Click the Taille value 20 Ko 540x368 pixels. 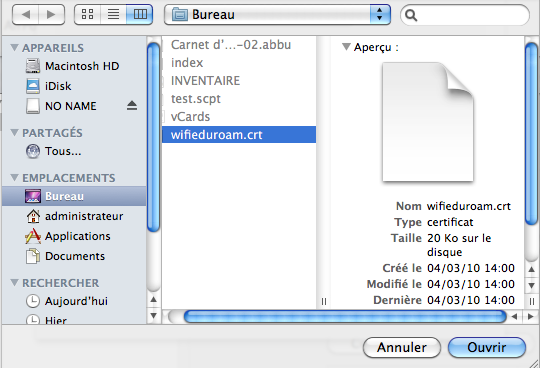click(459, 245)
